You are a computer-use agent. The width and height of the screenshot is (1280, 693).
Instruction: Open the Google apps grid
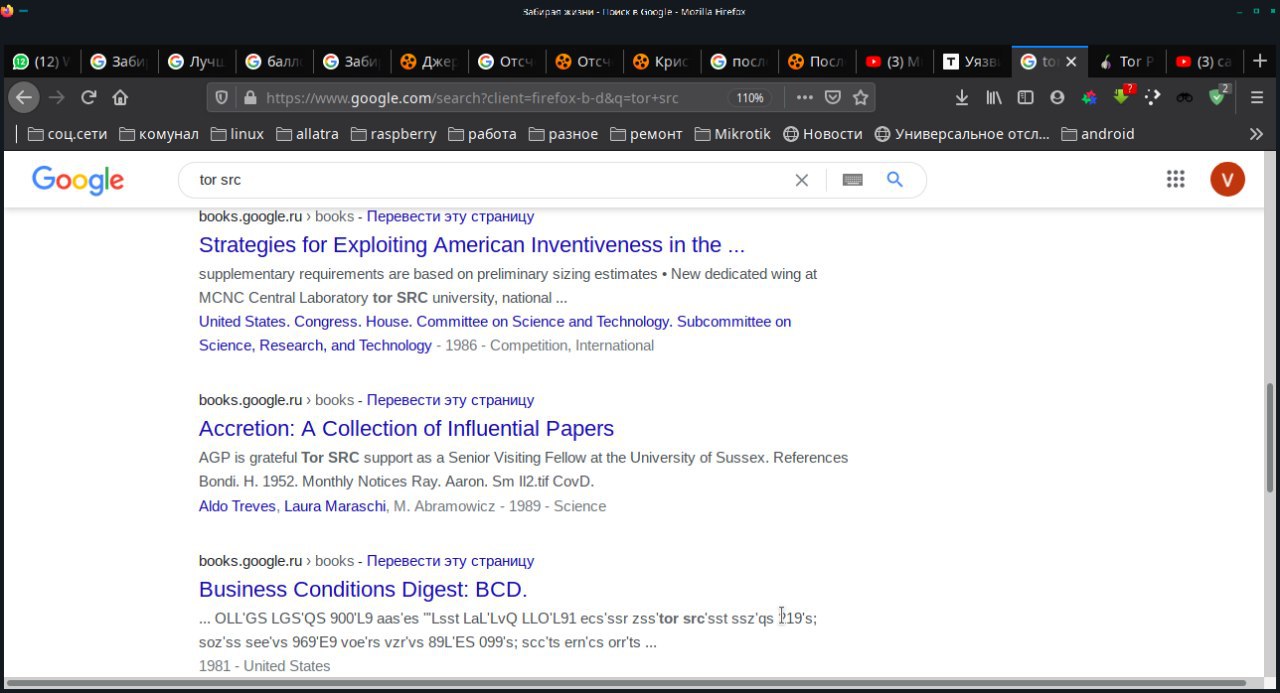click(x=1175, y=179)
